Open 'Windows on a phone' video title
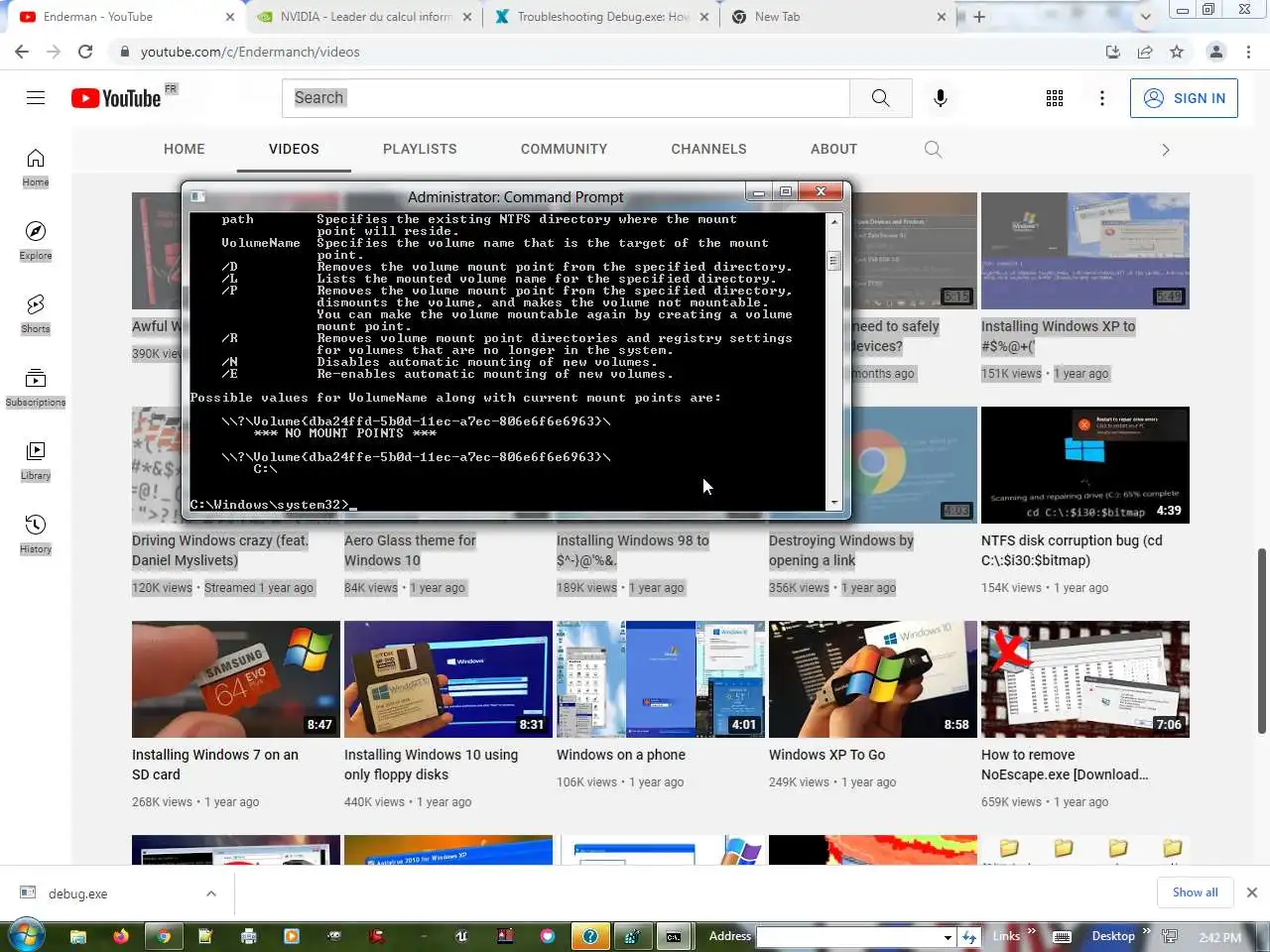This screenshot has height=952, width=1270. tap(621, 755)
